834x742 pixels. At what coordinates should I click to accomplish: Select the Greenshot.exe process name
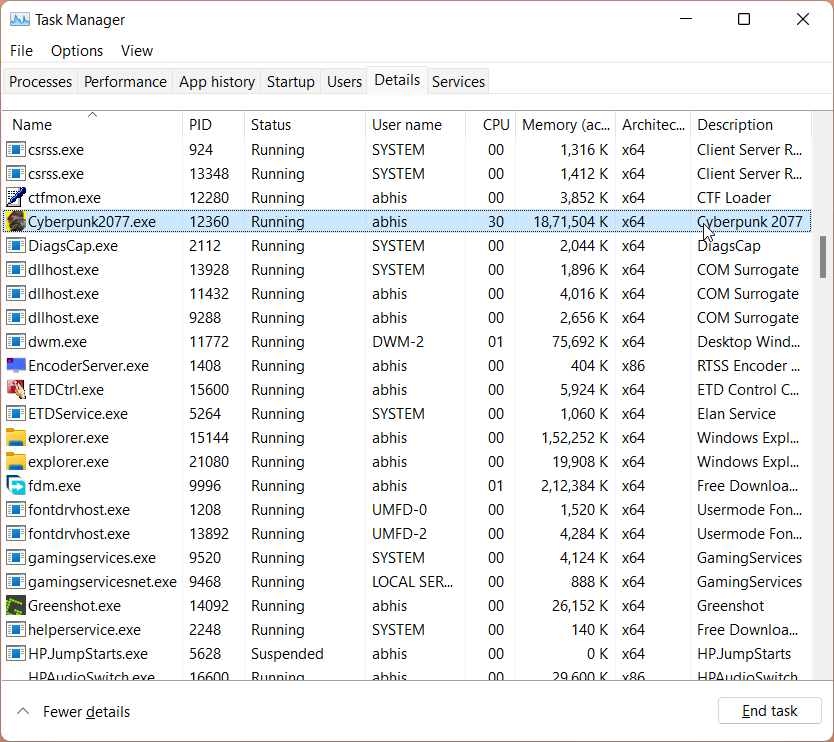tap(74, 606)
